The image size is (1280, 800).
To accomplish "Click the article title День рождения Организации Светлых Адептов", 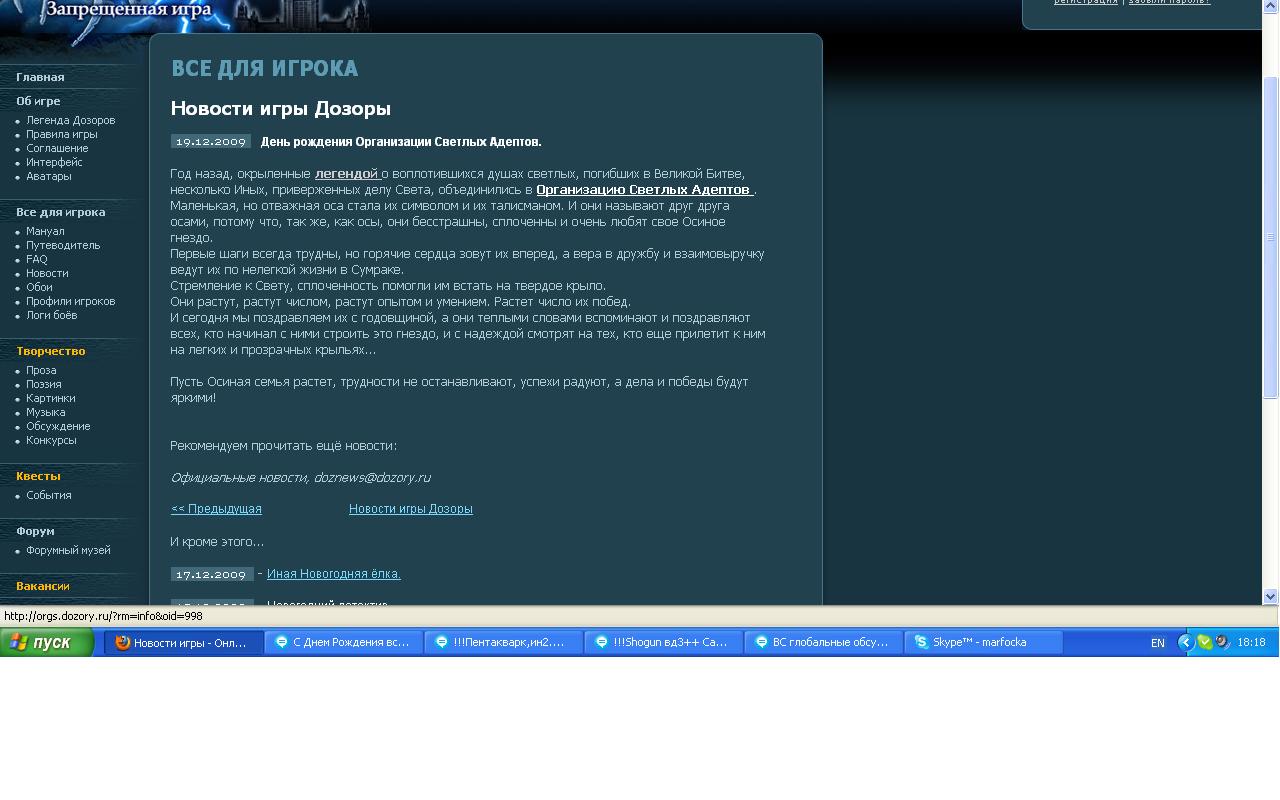I will [x=401, y=142].
